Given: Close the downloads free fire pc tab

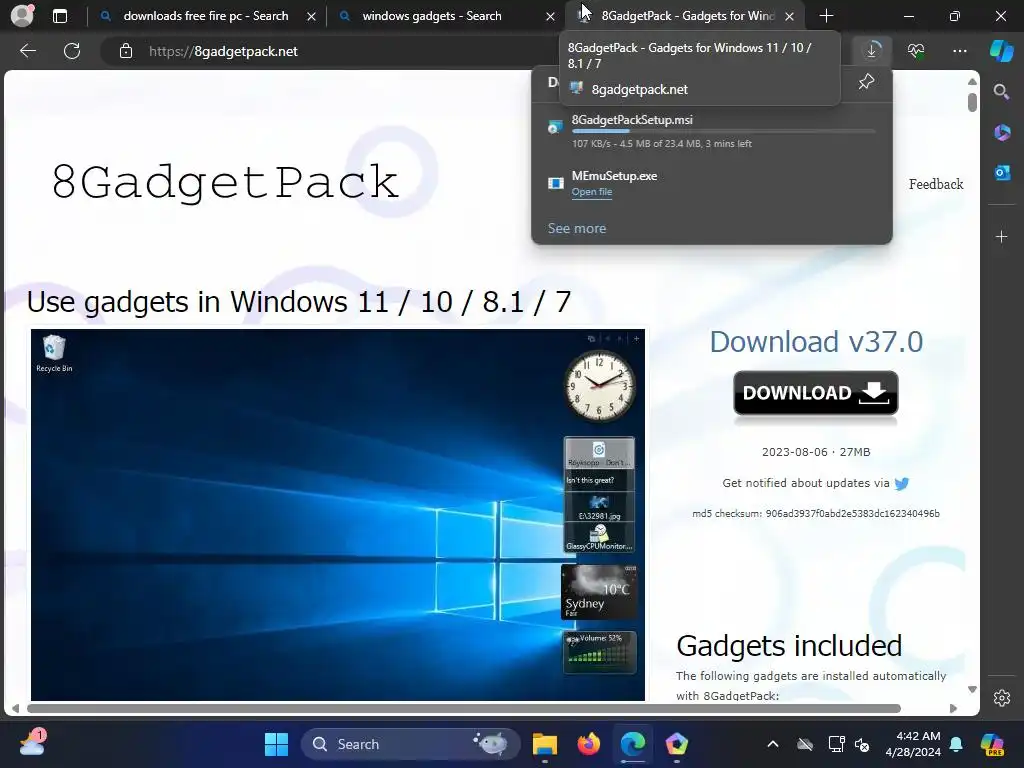Looking at the screenshot, I should click(312, 16).
